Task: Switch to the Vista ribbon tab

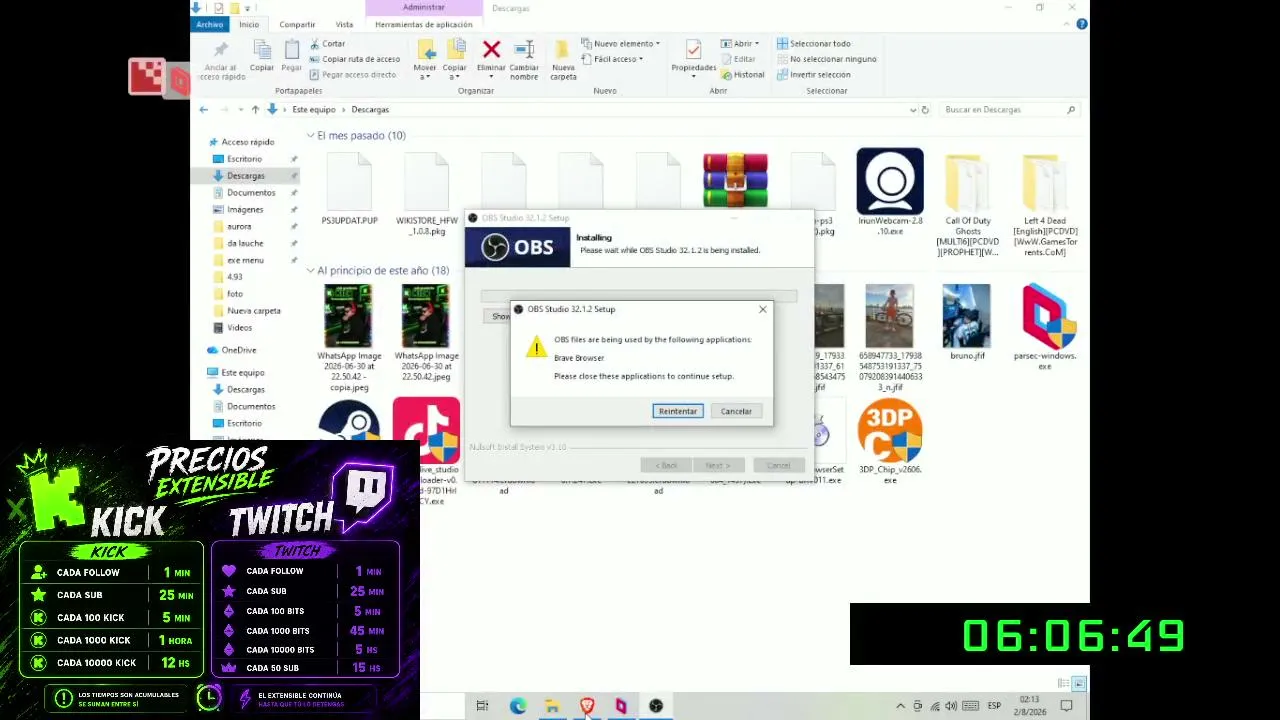Action: tap(344, 24)
